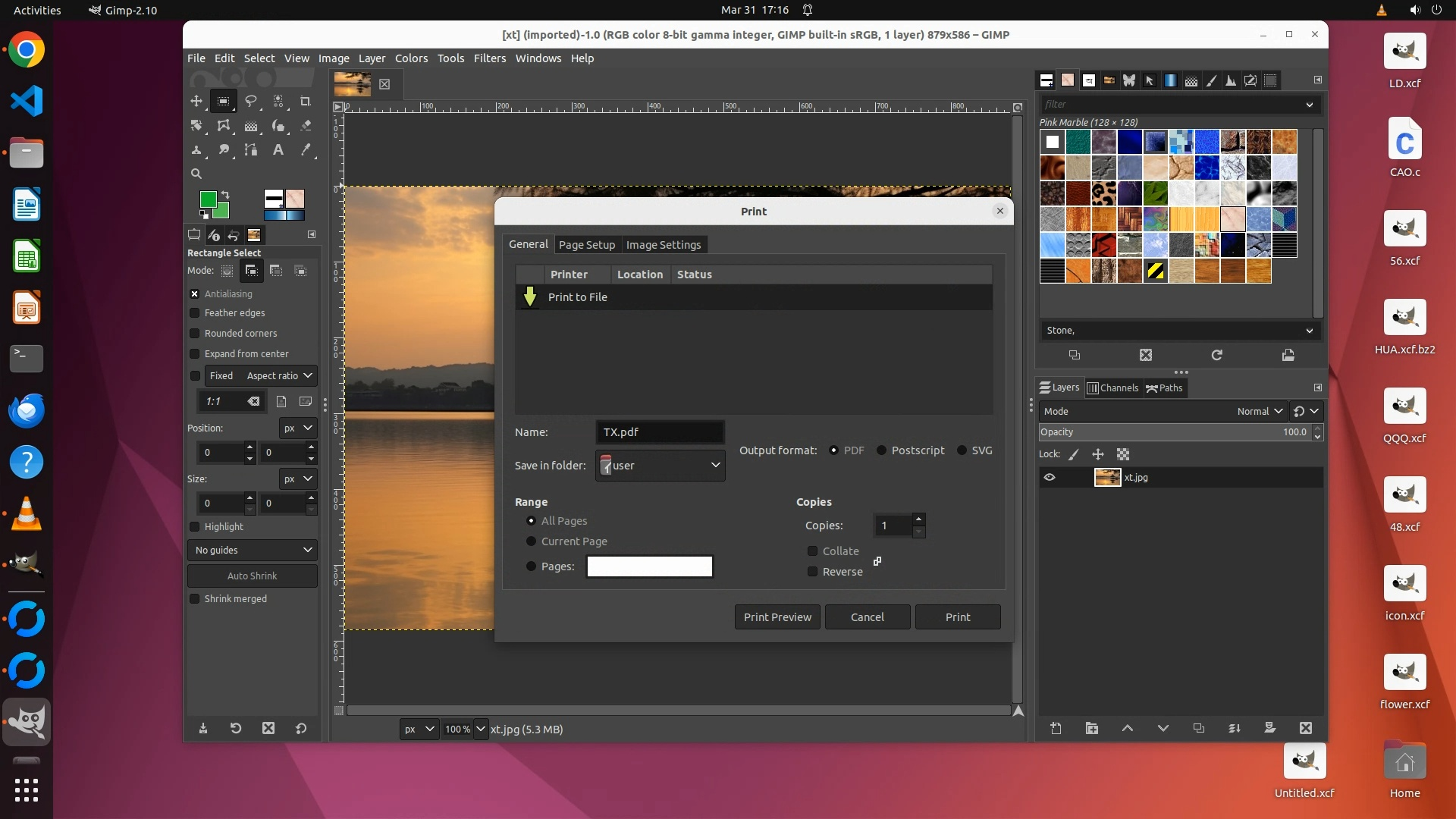Choose the Move tool
Viewport: 1456px width, 819px height.
click(x=196, y=101)
